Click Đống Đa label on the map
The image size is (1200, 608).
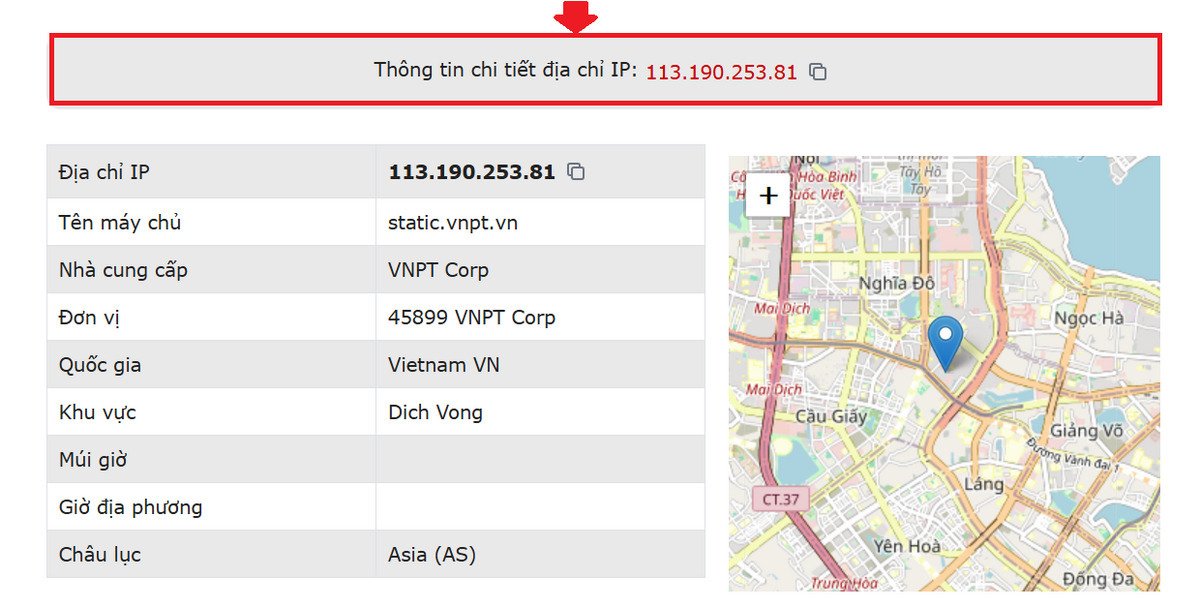coord(1098,579)
